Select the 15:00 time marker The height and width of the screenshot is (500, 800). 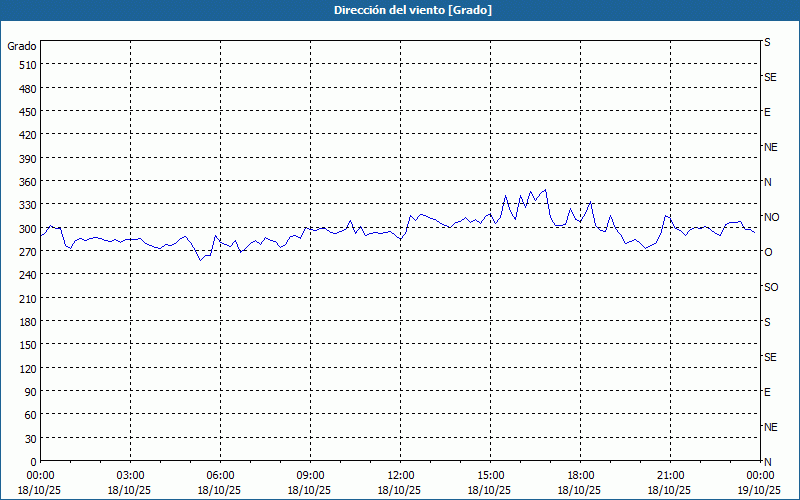[490, 475]
